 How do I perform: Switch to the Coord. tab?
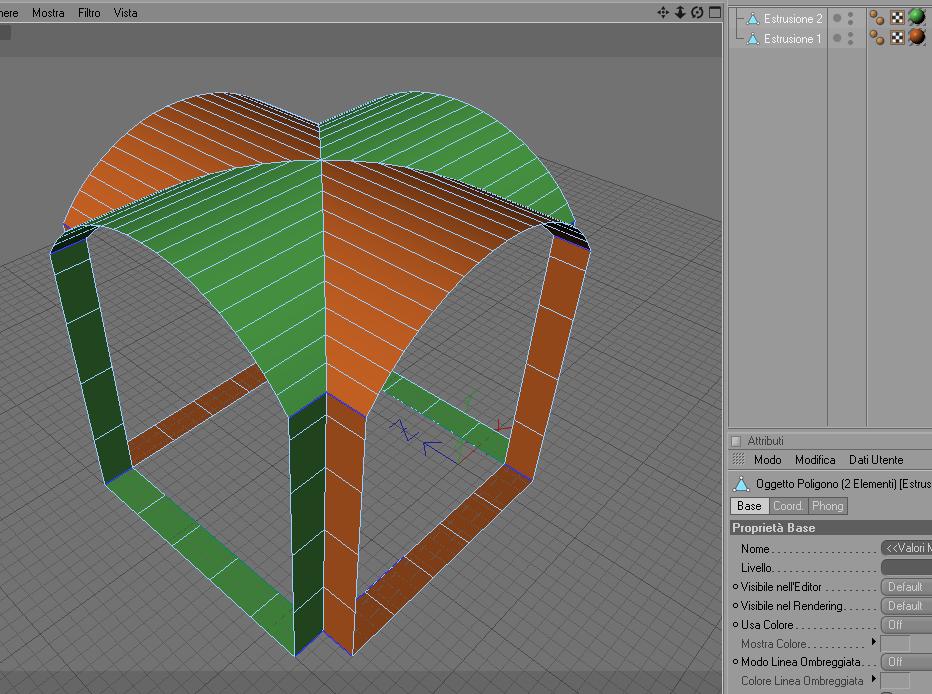[788, 506]
